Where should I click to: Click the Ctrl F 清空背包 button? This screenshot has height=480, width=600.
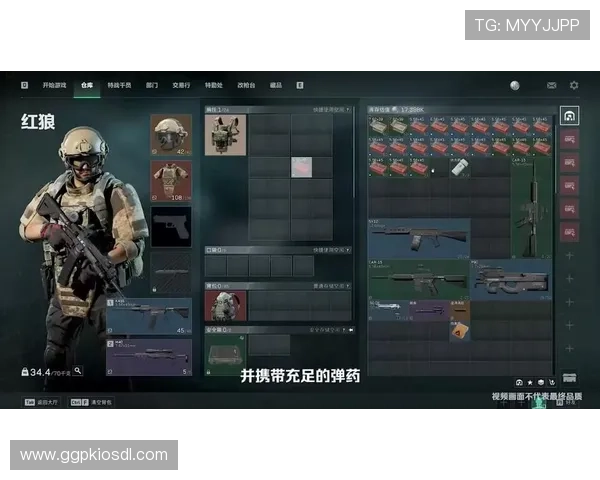[x=91, y=402]
